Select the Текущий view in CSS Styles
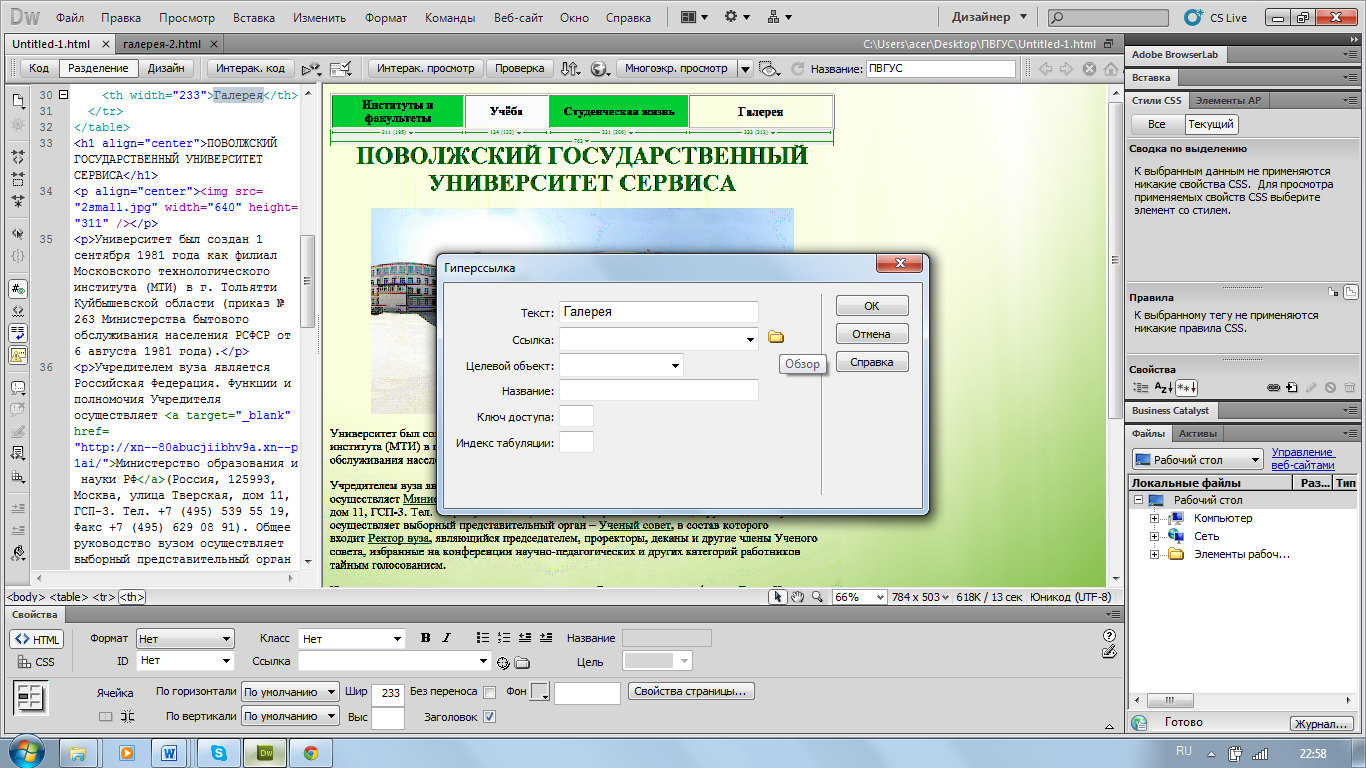Image resolution: width=1366 pixels, height=768 pixels. click(x=1211, y=124)
